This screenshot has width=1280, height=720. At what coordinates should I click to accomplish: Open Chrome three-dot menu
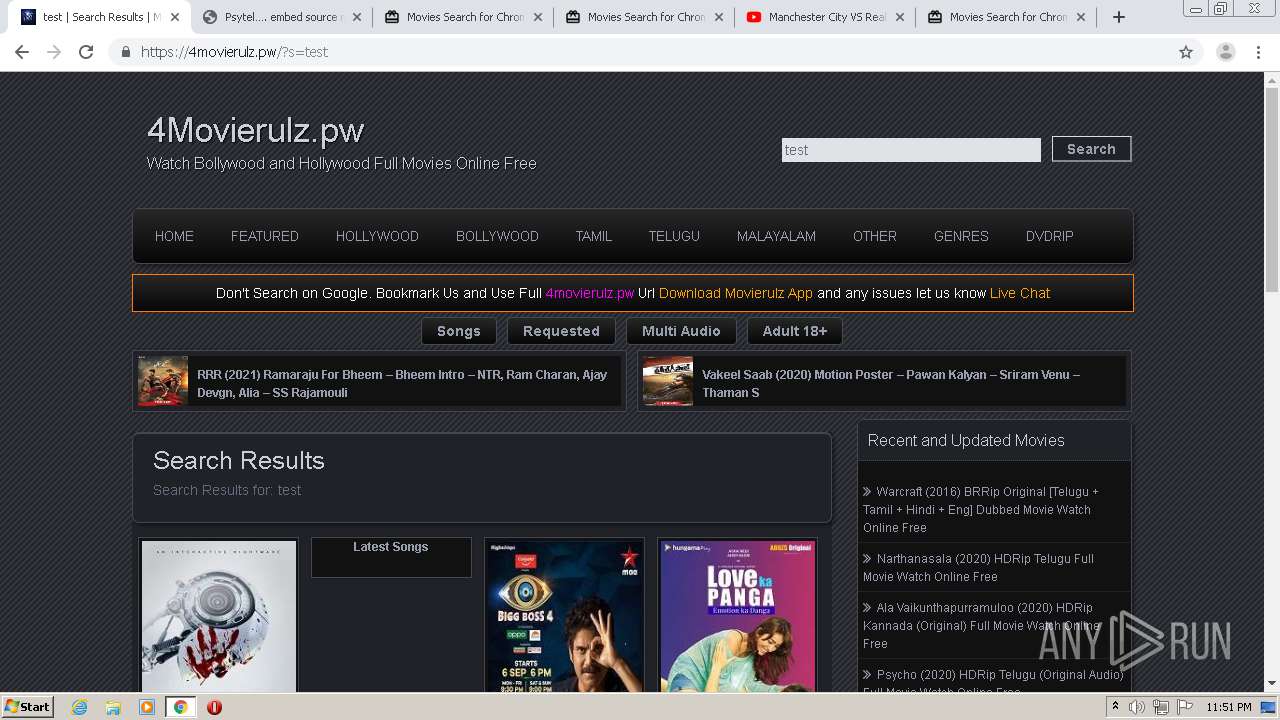tap(1259, 52)
